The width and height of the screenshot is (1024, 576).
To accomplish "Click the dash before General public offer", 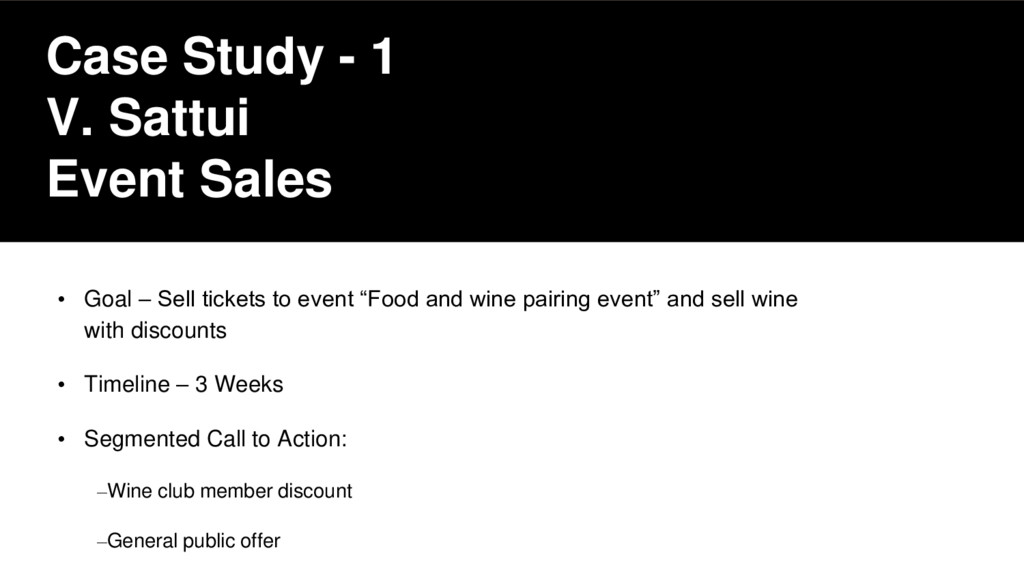I will point(102,542).
